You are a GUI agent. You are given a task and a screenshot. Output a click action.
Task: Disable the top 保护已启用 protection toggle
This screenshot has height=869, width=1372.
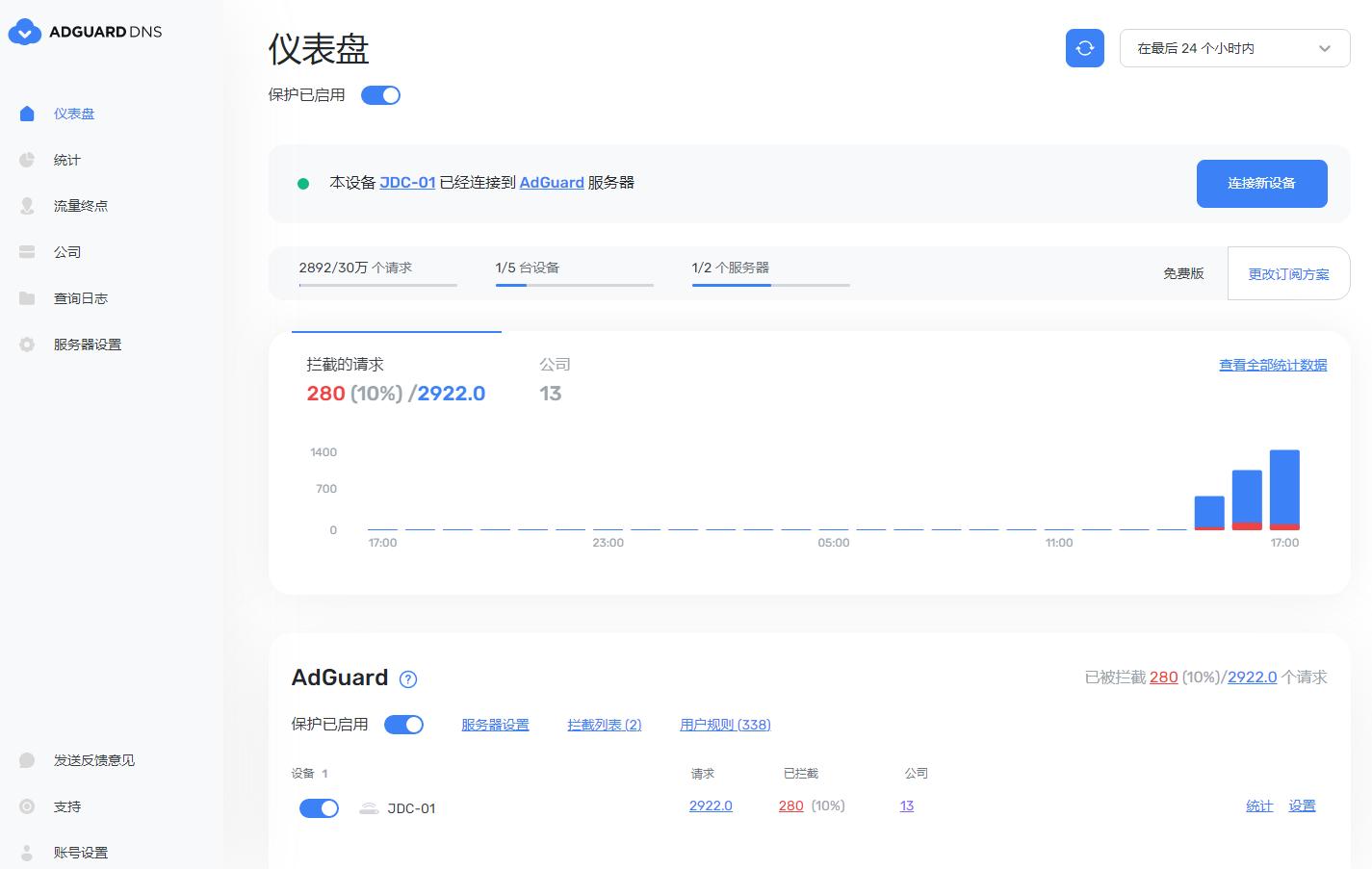380,94
